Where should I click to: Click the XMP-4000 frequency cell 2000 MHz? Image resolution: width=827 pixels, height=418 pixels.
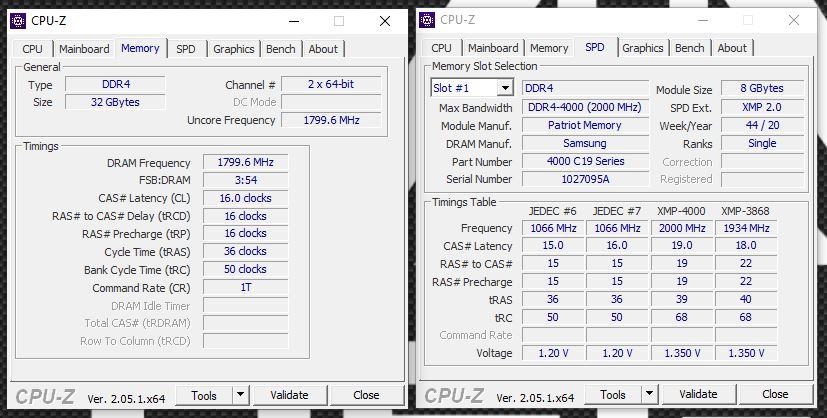(682, 228)
